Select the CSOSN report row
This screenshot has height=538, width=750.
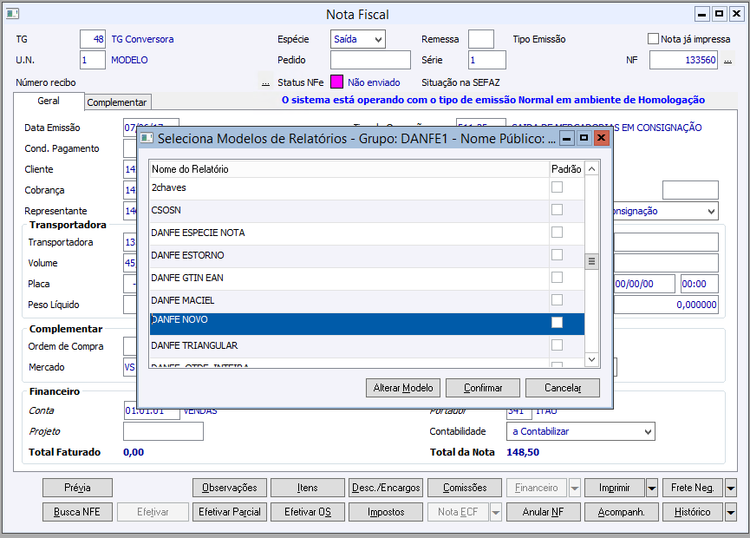[367, 211]
